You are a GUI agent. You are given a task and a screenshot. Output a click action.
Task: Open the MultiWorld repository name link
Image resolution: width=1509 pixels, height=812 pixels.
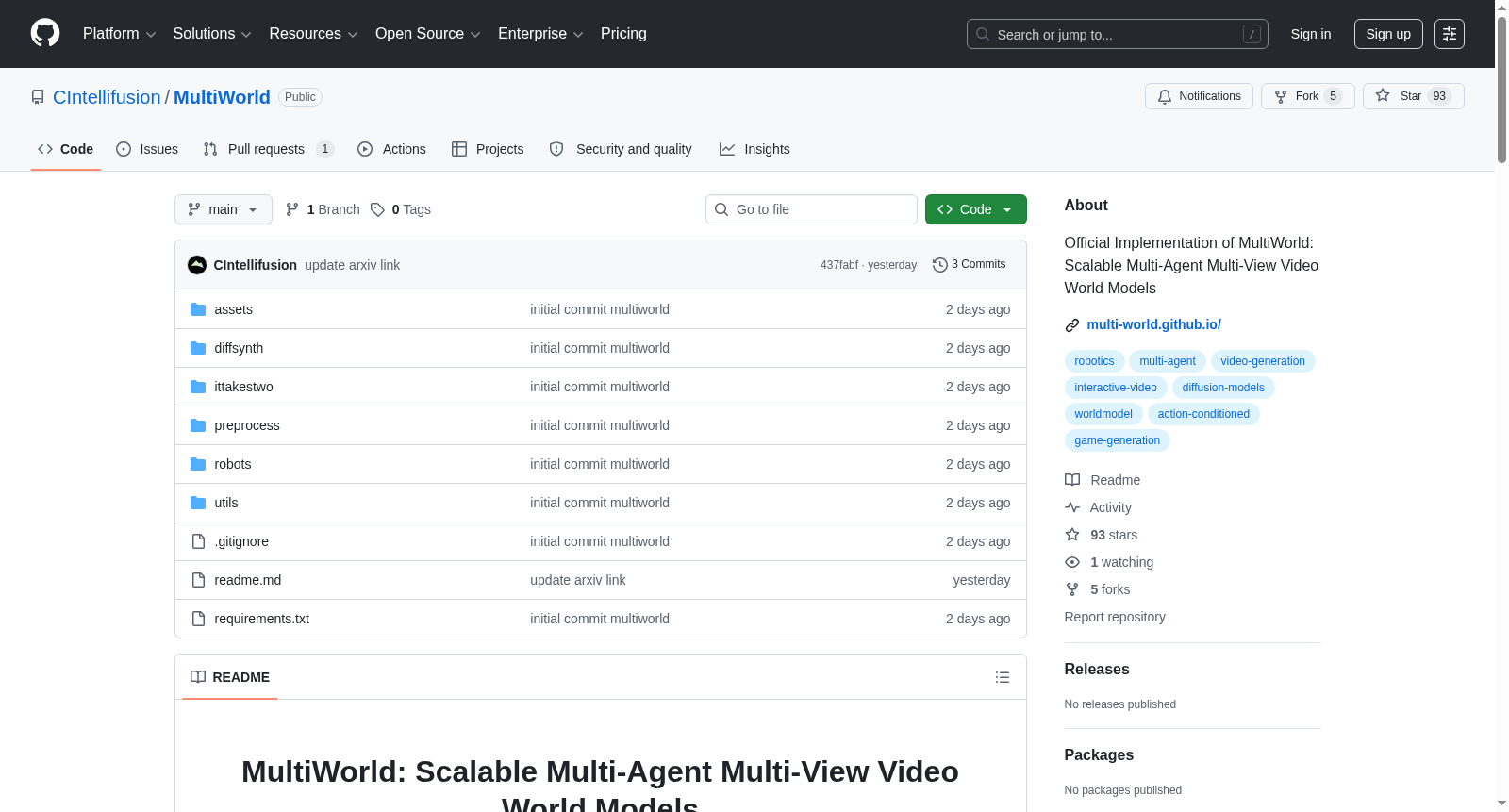(222, 97)
